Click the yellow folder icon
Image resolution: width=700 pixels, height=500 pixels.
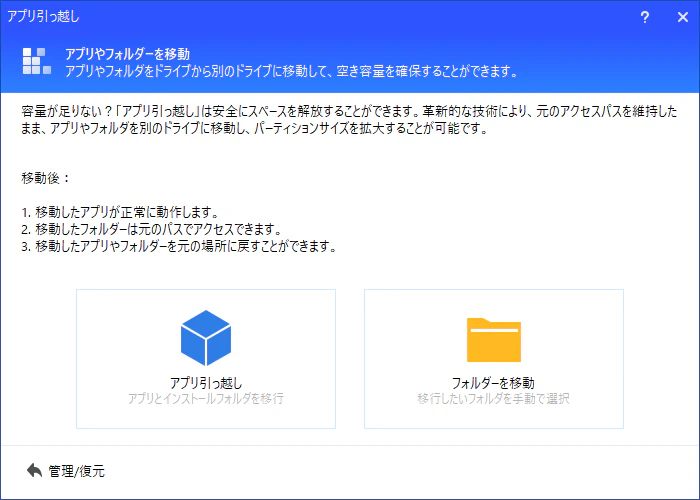[494, 340]
